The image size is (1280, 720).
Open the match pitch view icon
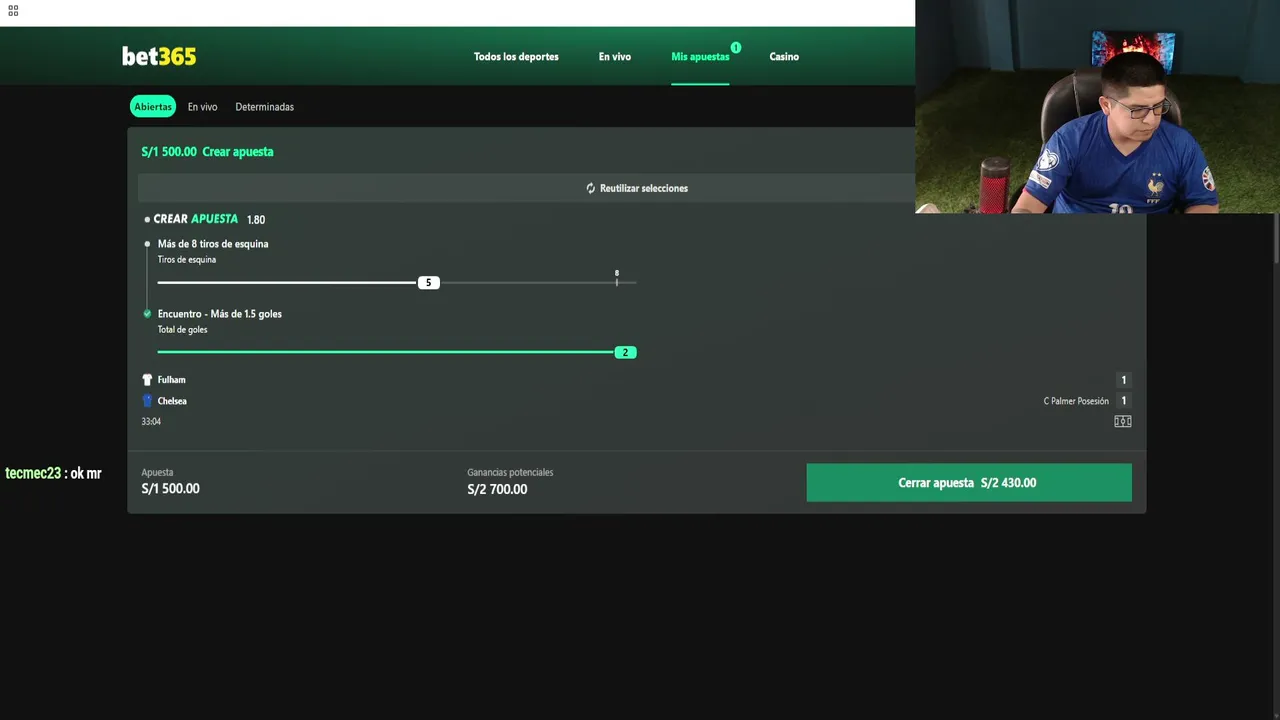(1123, 422)
